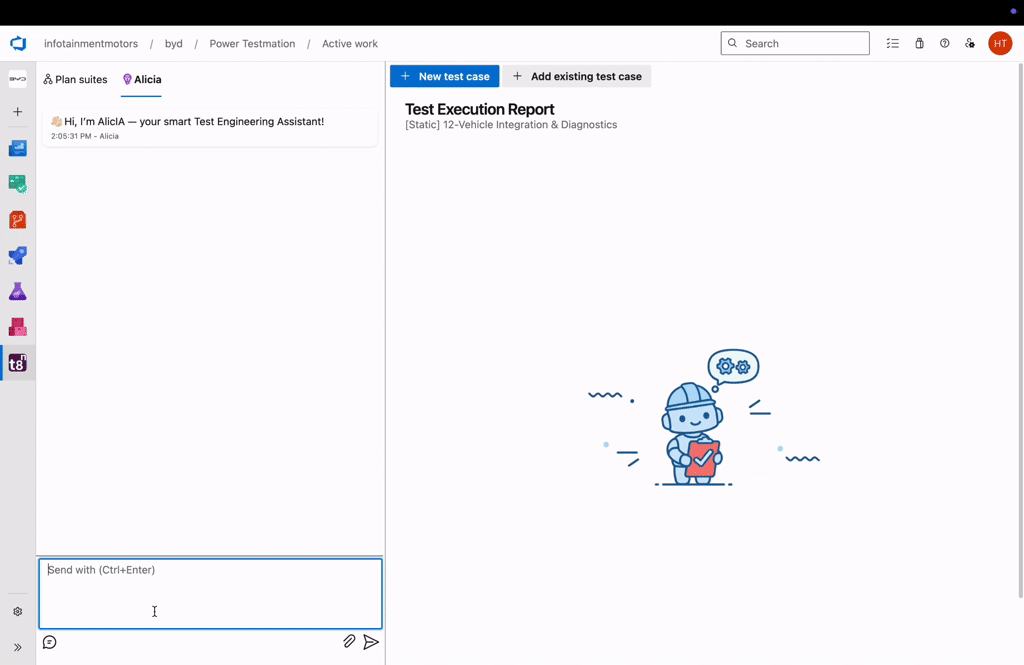
Task: Open the t8 extension in the sidebar
Action: 17,363
